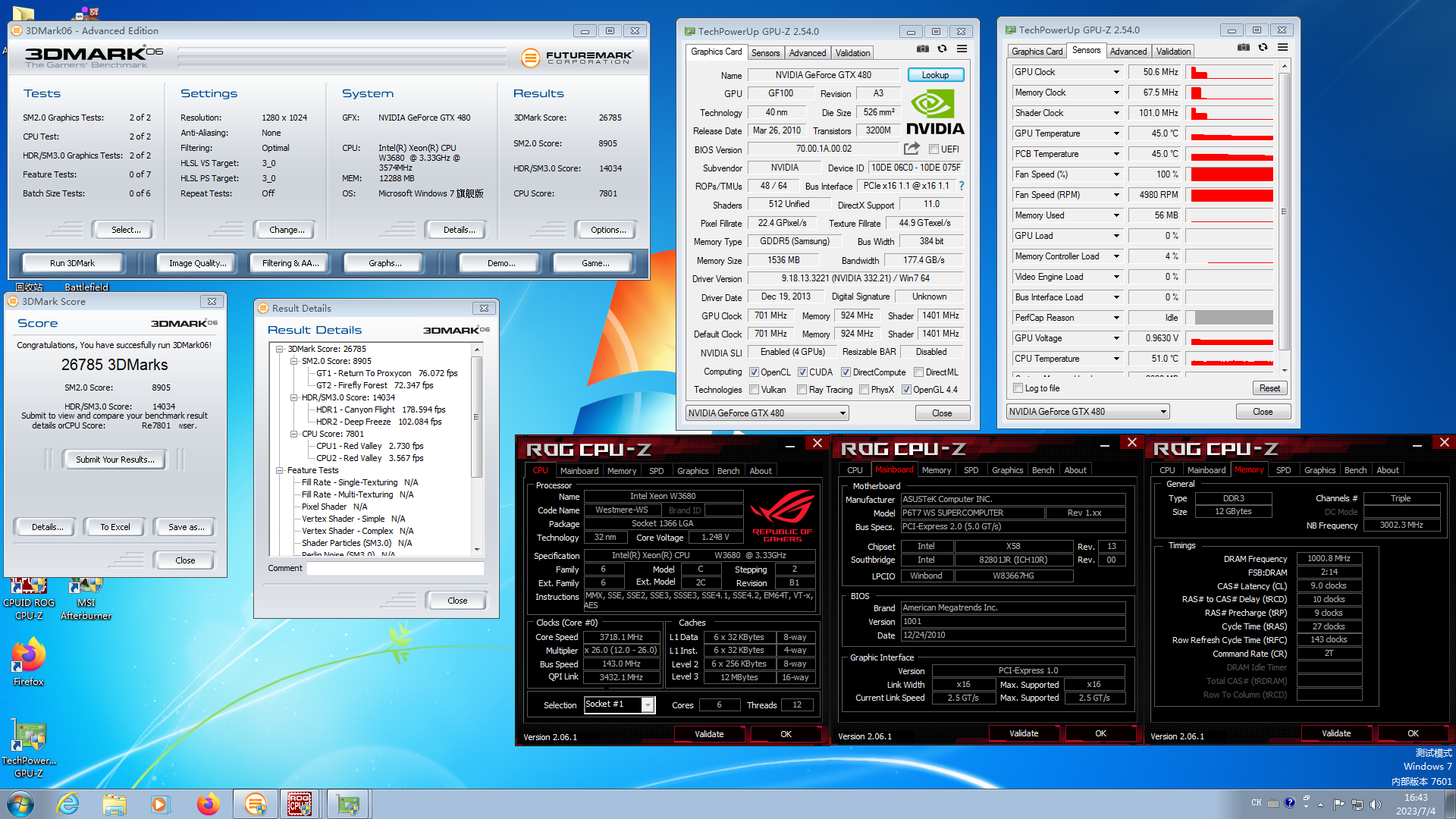The image size is (1456, 819).
Task: Click the volume speaker tray icon
Action: coord(1376,803)
